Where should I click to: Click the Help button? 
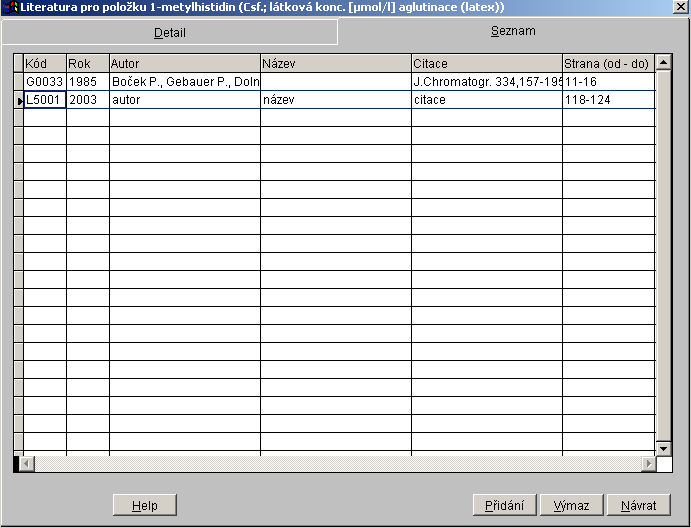(144, 506)
